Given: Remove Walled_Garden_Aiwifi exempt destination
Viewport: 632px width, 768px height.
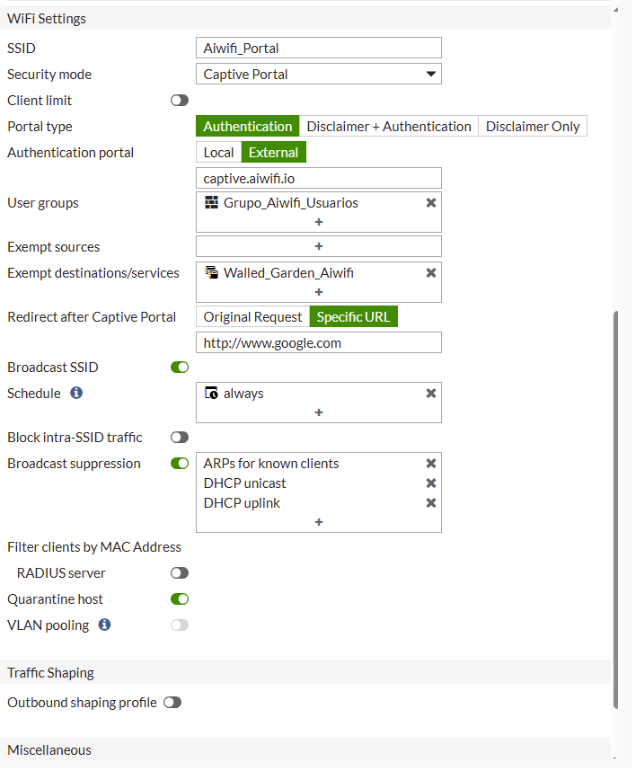Looking at the screenshot, I should (431, 273).
